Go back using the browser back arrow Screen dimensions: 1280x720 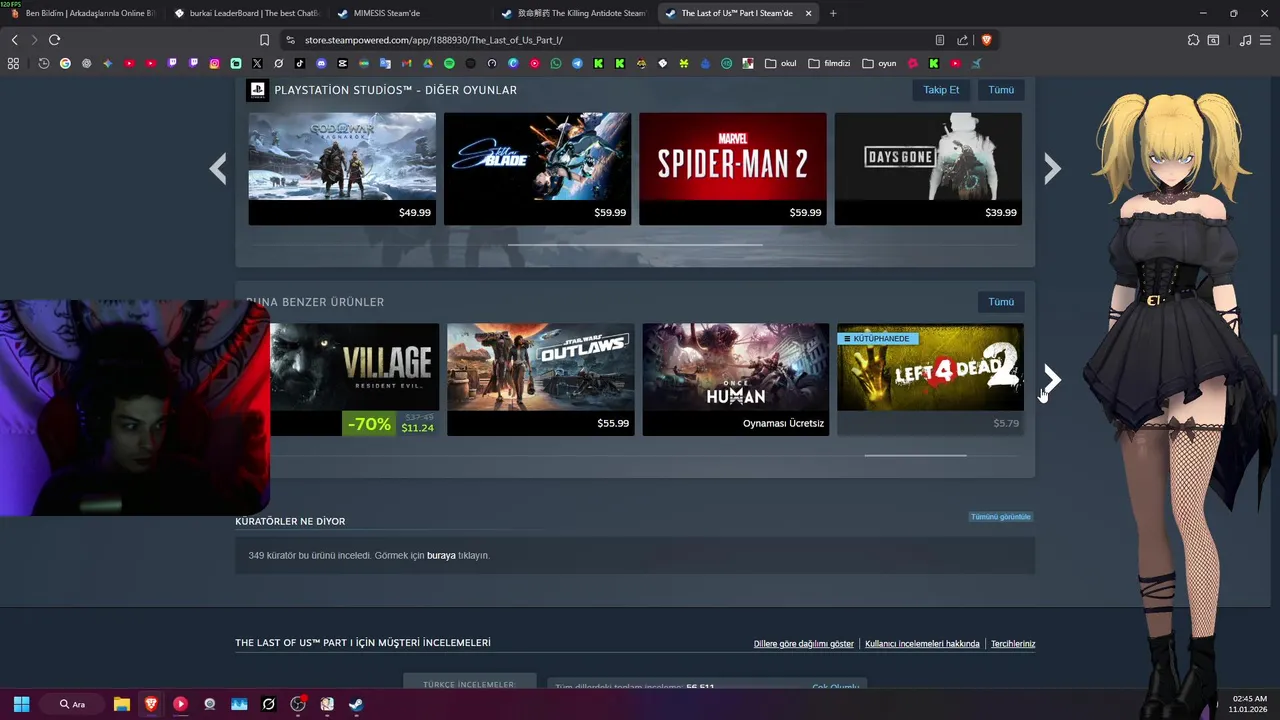pyautogui.click(x=14, y=40)
